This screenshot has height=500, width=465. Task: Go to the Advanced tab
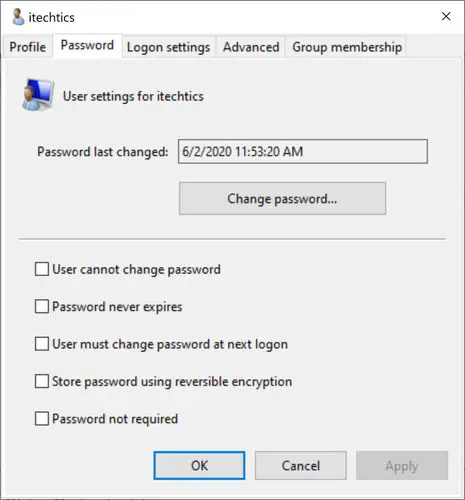(x=251, y=47)
